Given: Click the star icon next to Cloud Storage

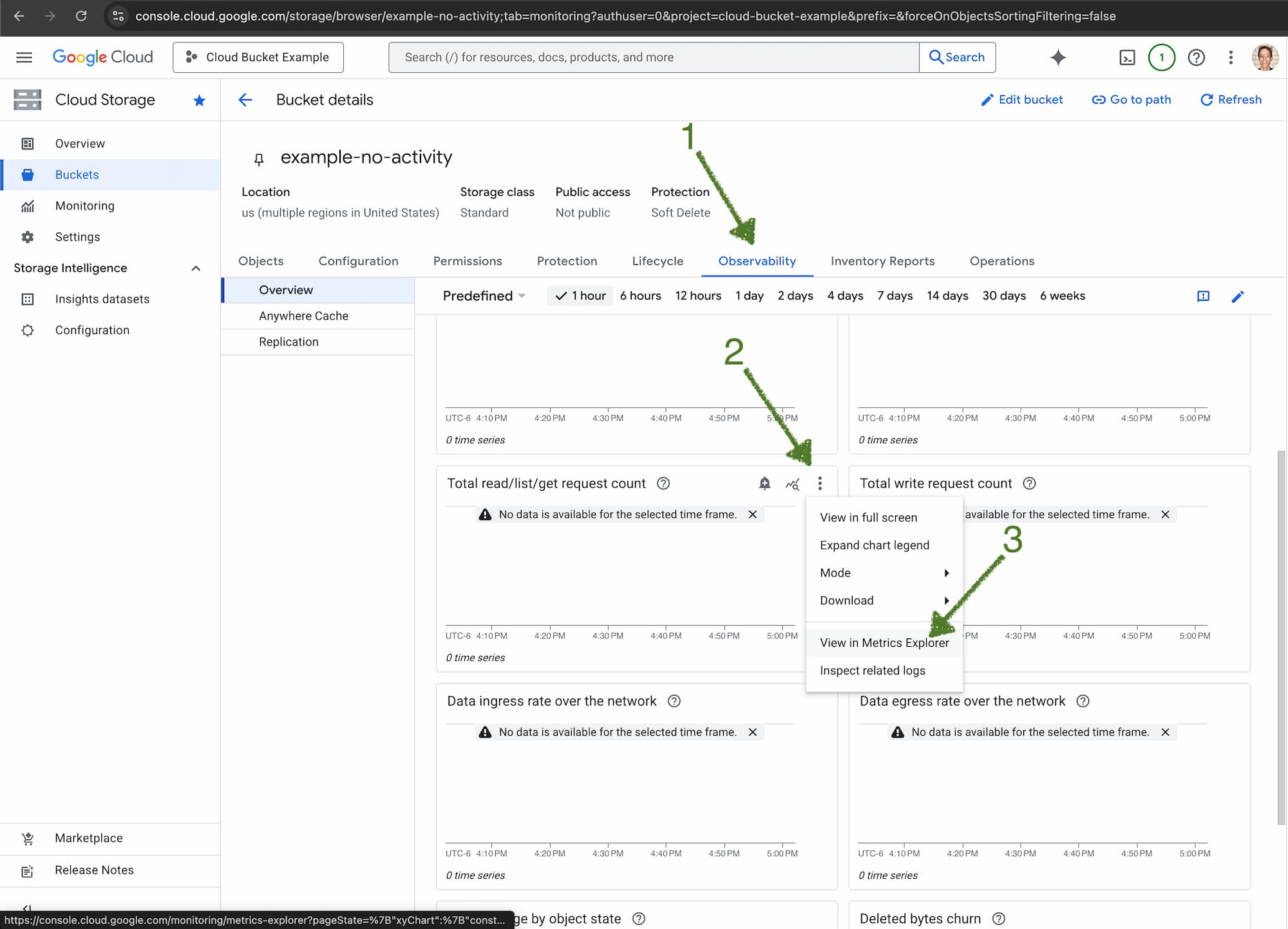Looking at the screenshot, I should tap(200, 101).
